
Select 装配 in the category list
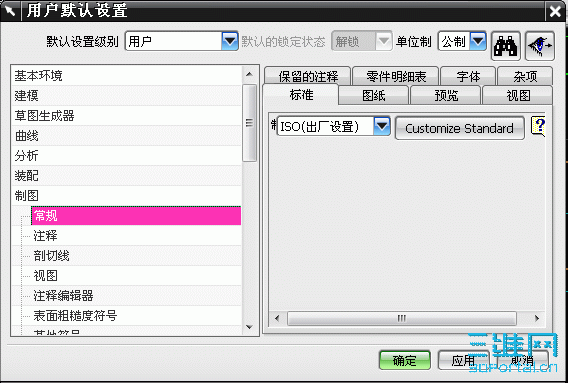coord(126,176)
